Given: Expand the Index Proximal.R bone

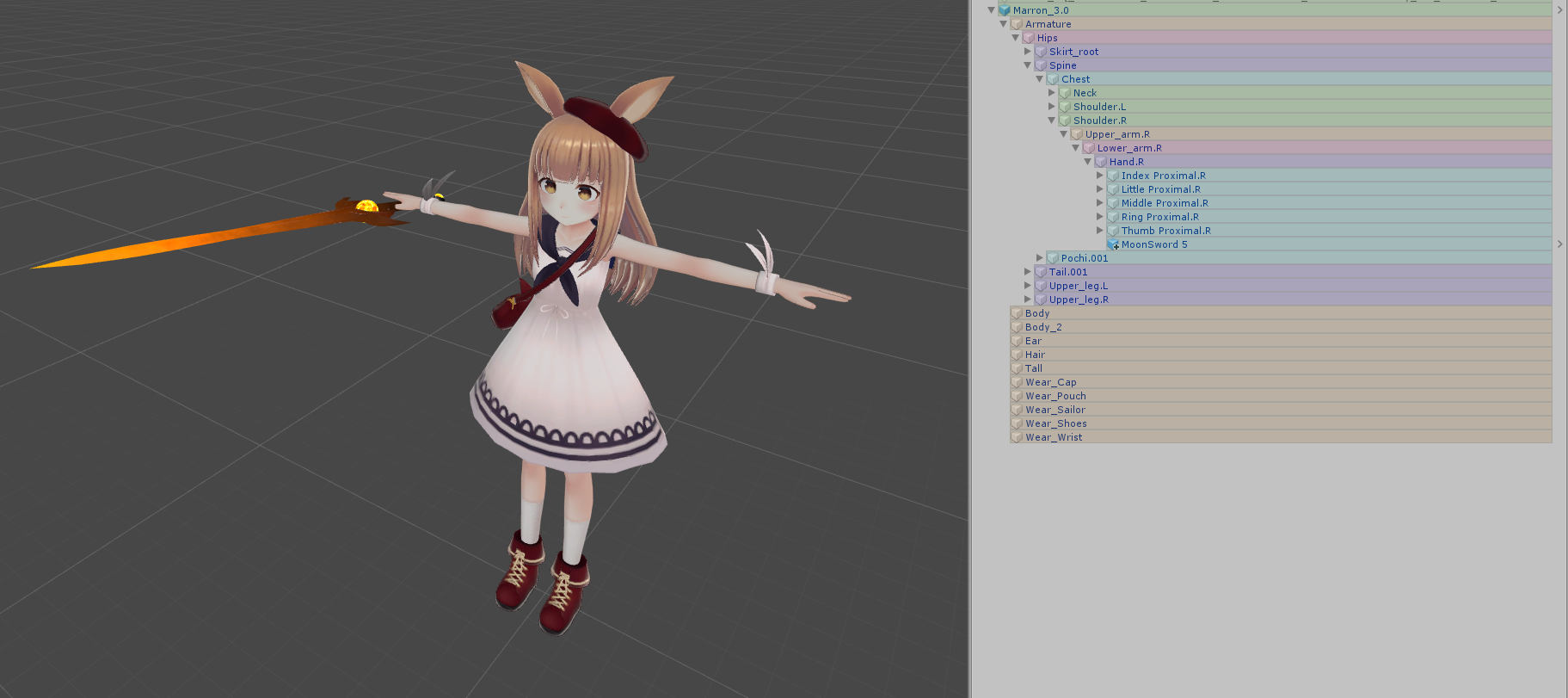Looking at the screenshot, I should click(x=1100, y=176).
